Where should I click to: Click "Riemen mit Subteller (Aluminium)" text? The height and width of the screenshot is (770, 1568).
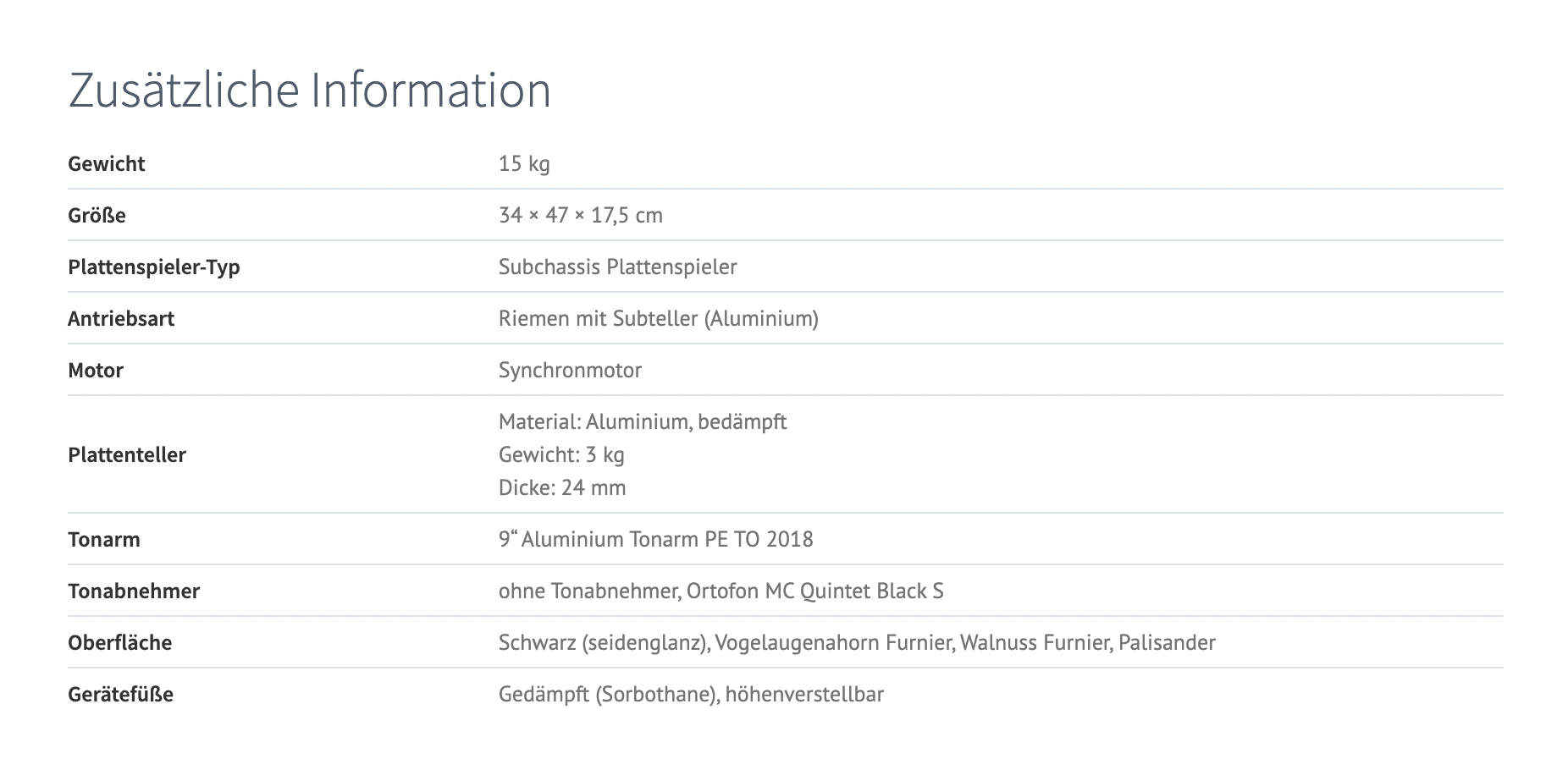click(x=658, y=318)
